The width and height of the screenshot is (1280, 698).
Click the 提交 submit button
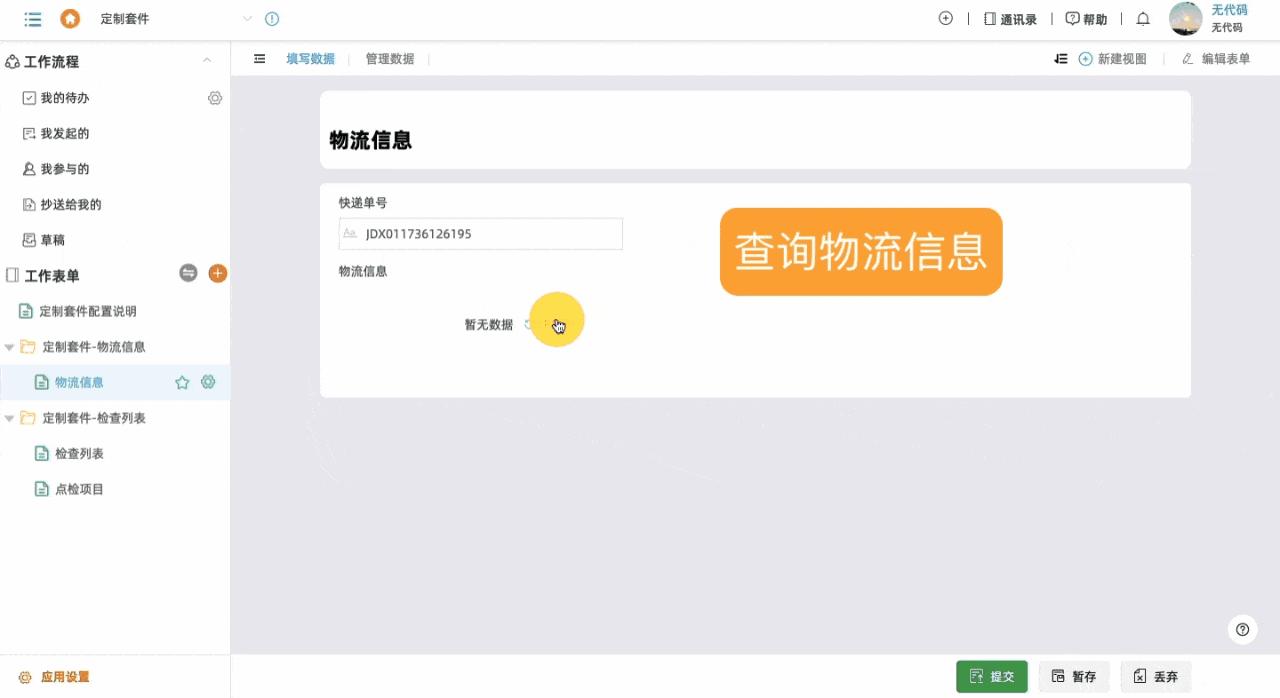pos(991,676)
